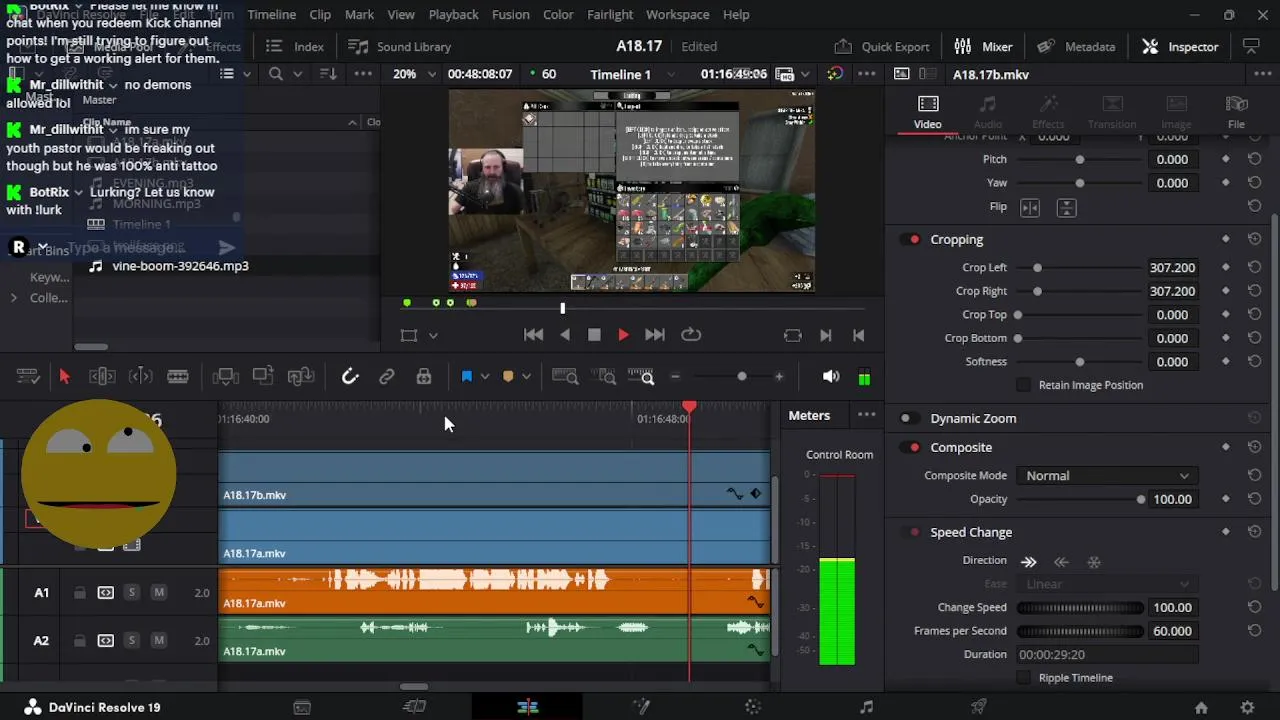Open the Metadata panel
This screenshot has height=720, width=1280.
tap(1076, 46)
